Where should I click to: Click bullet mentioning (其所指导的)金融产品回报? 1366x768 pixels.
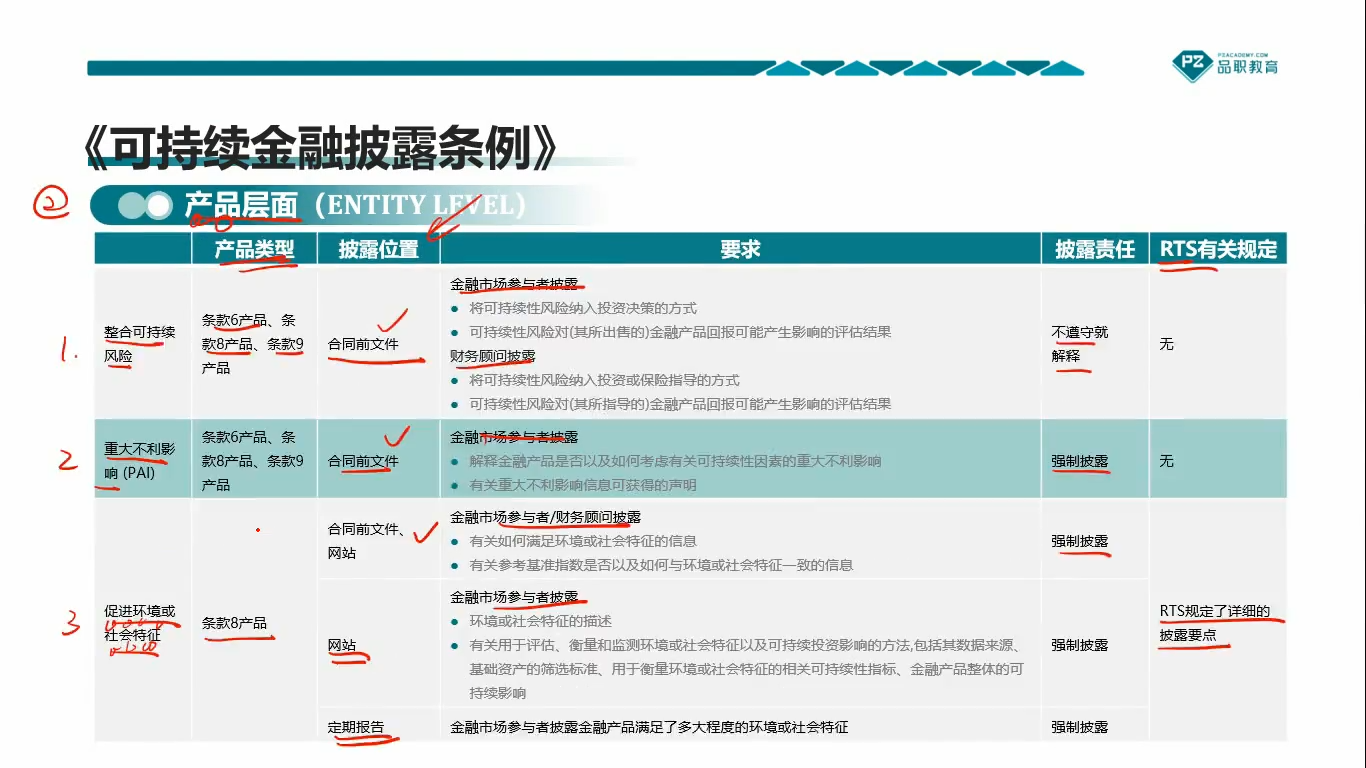coord(680,404)
